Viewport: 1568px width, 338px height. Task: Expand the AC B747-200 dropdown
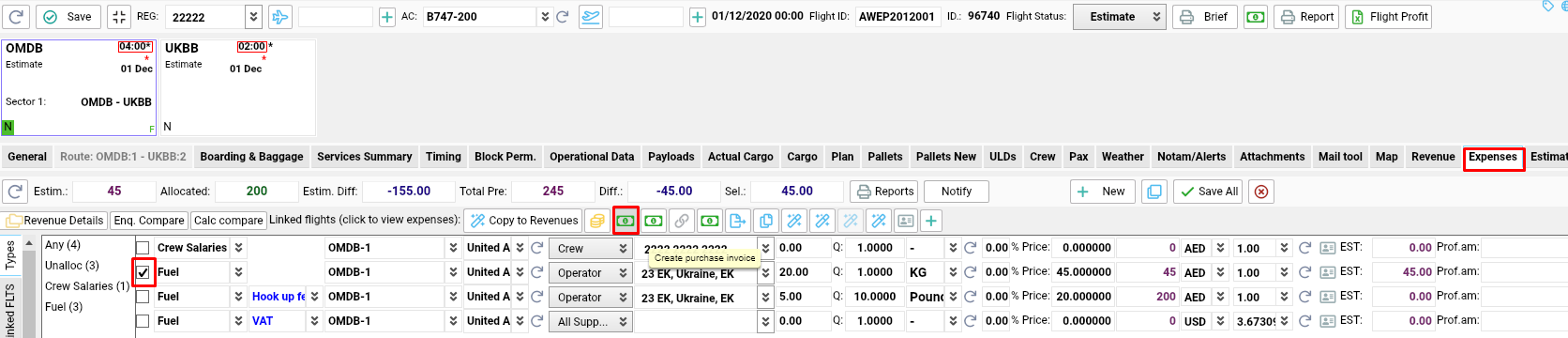point(545,17)
